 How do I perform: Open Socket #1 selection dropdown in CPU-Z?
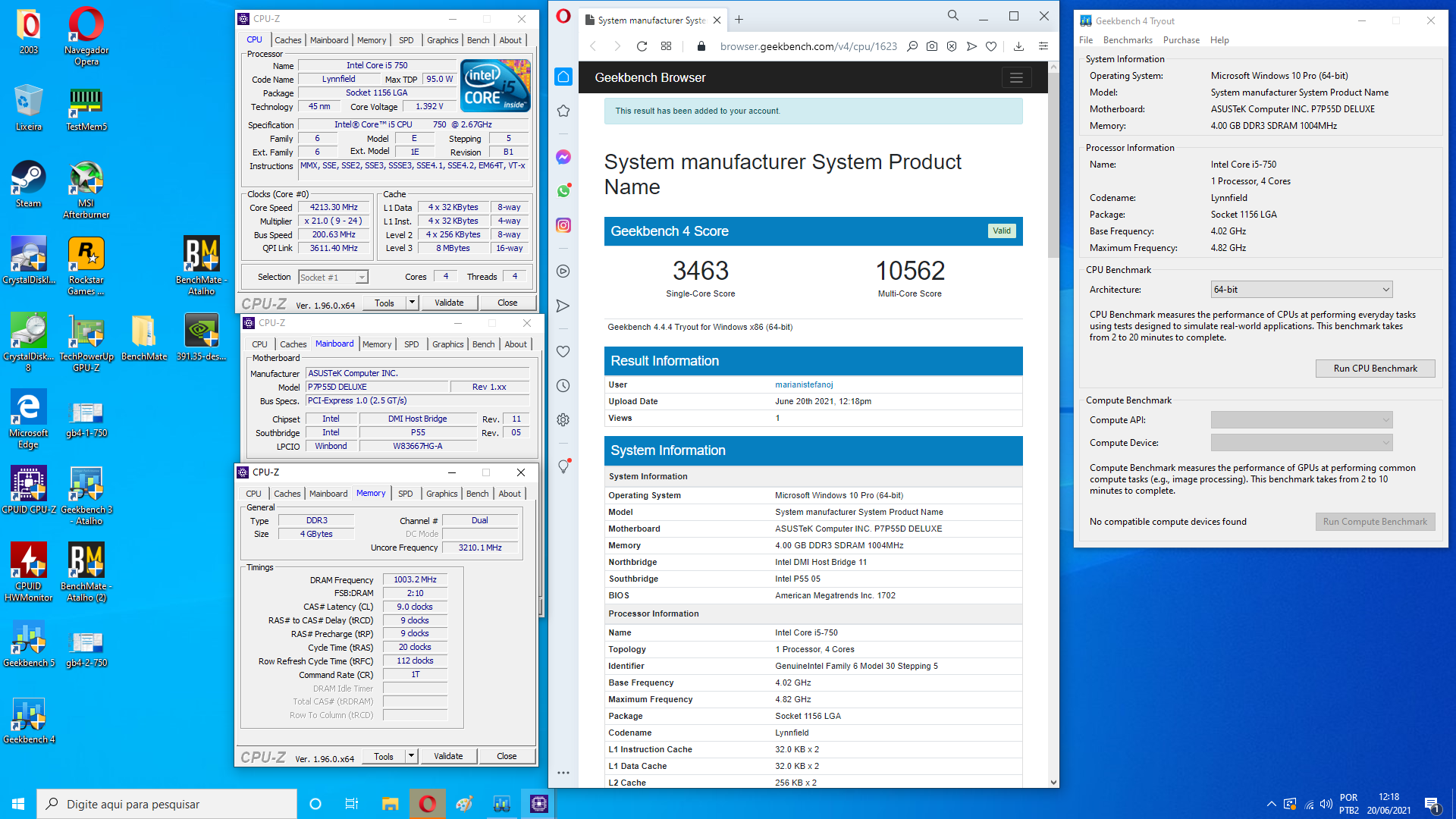pyautogui.click(x=334, y=278)
